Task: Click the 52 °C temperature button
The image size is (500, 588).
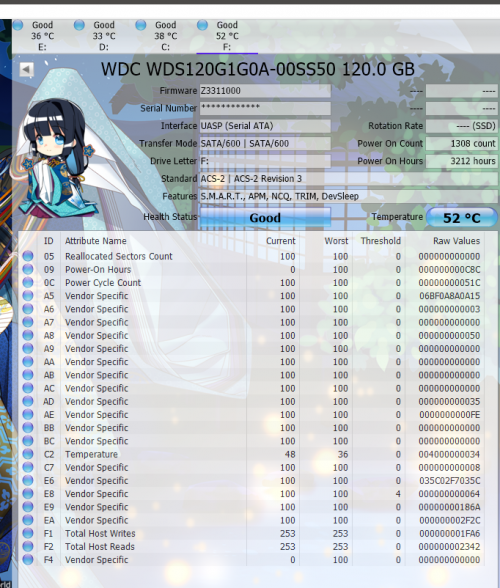Action: click(462, 218)
